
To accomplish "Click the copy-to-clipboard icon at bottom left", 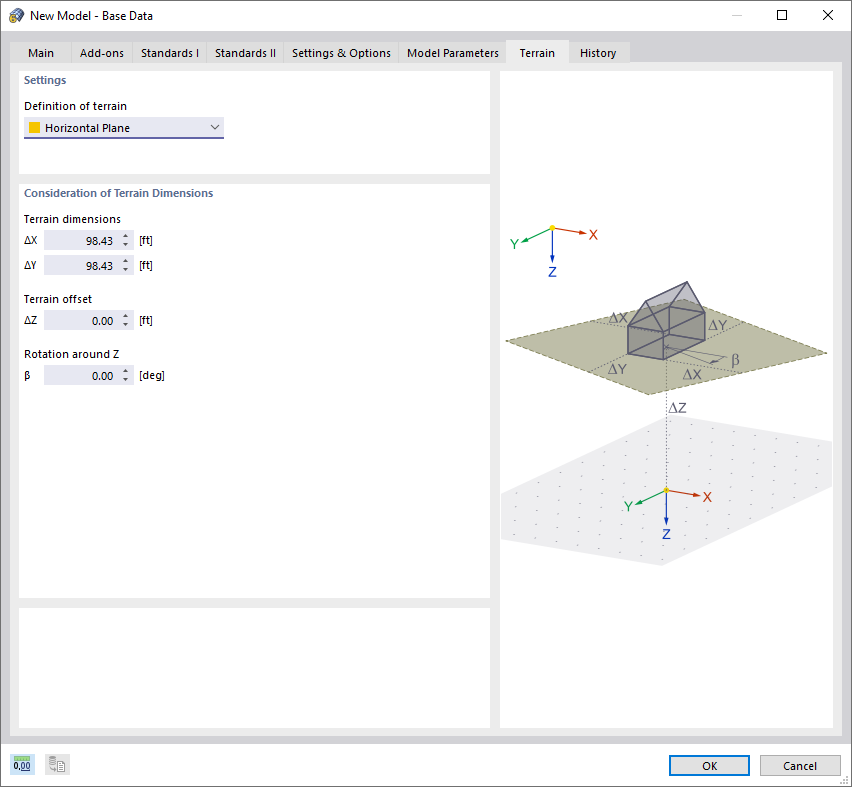I will tap(56, 764).
